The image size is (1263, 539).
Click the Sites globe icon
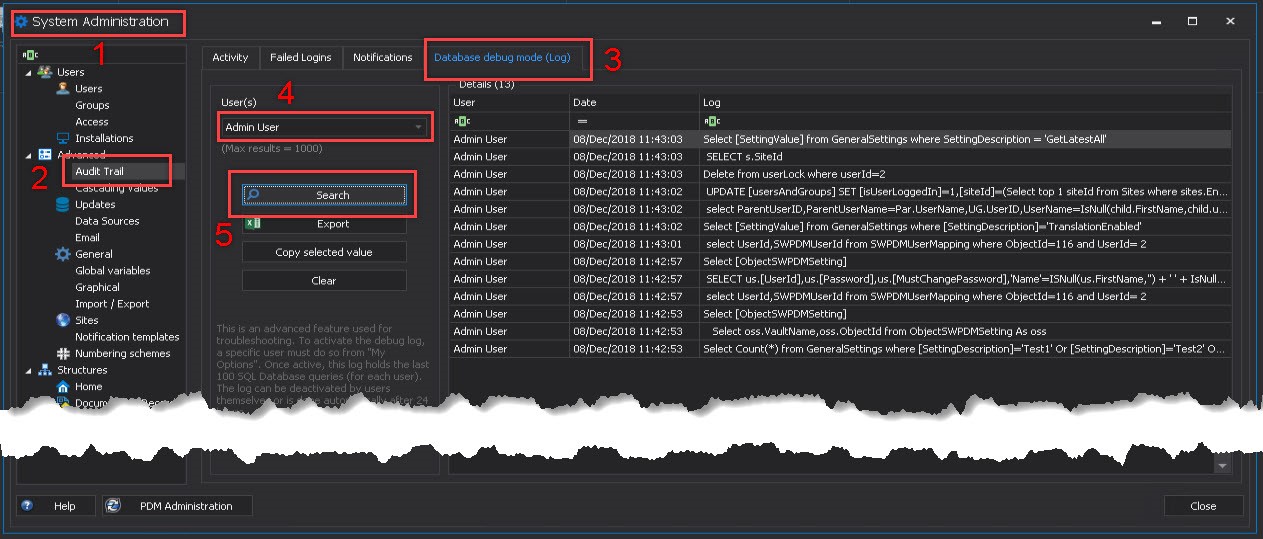tap(63, 320)
